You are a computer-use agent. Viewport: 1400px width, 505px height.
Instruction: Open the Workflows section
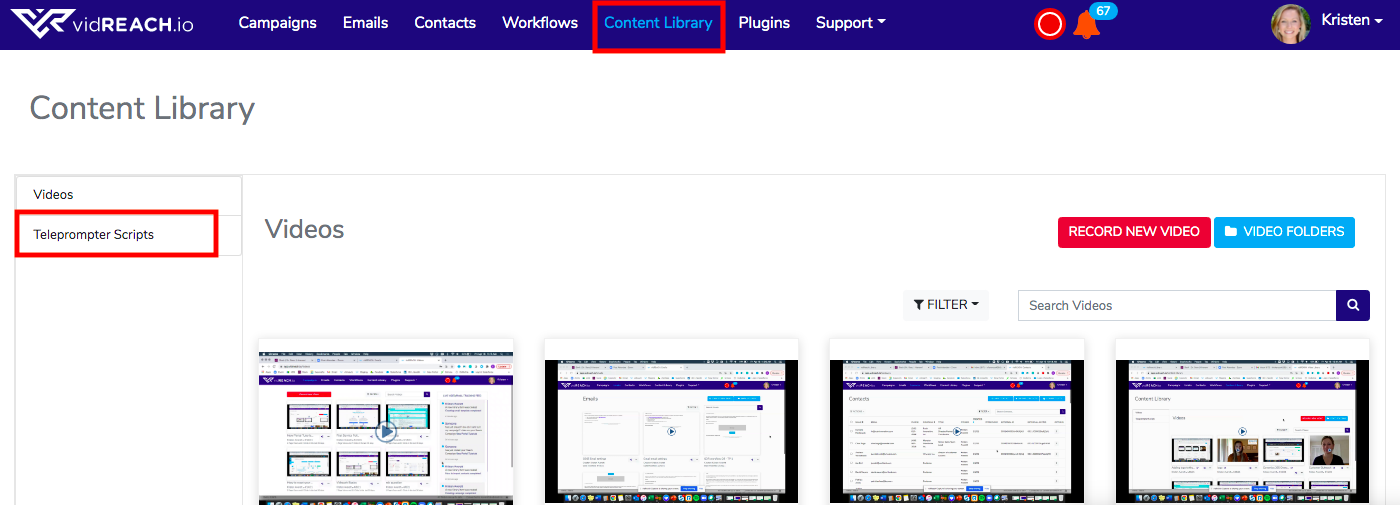pos(540,23)
